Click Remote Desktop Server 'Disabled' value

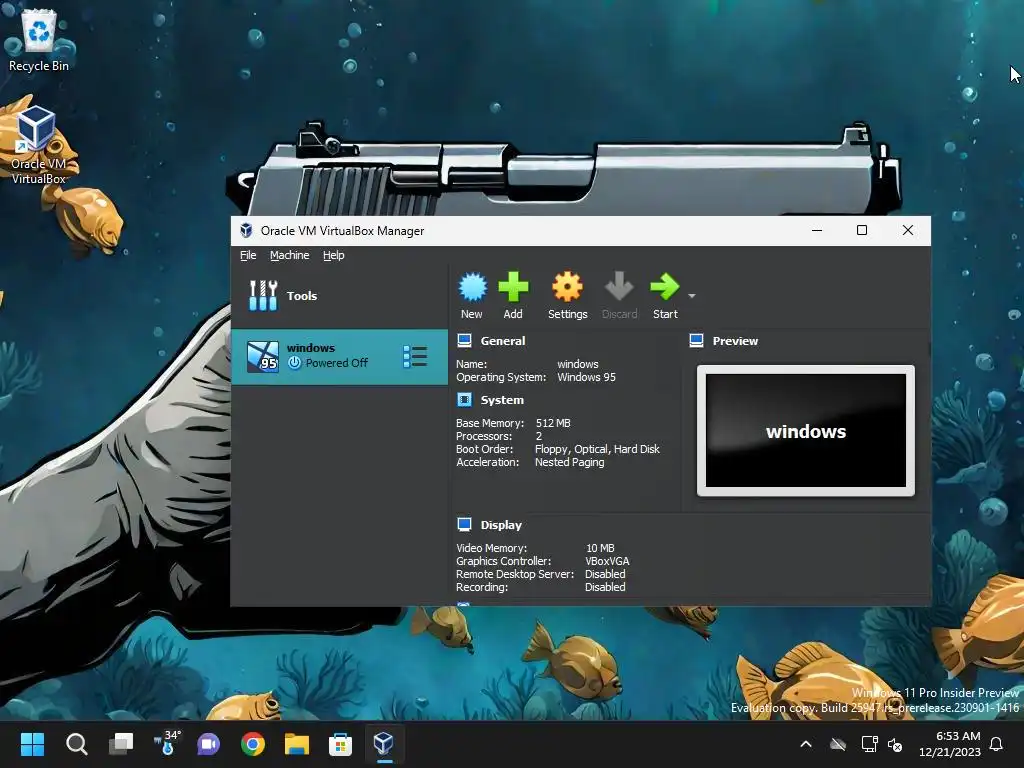[605, 574]
